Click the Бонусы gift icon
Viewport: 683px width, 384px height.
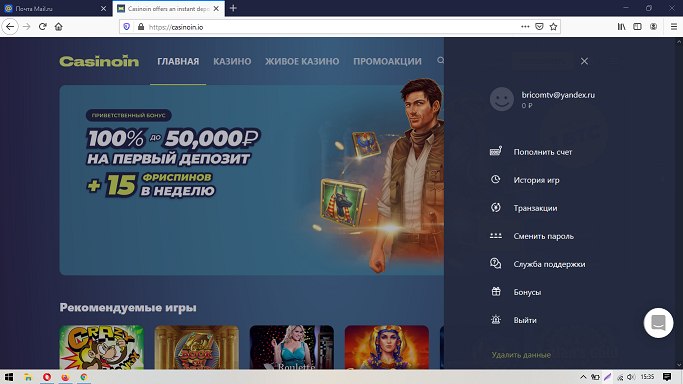(496, 291)
